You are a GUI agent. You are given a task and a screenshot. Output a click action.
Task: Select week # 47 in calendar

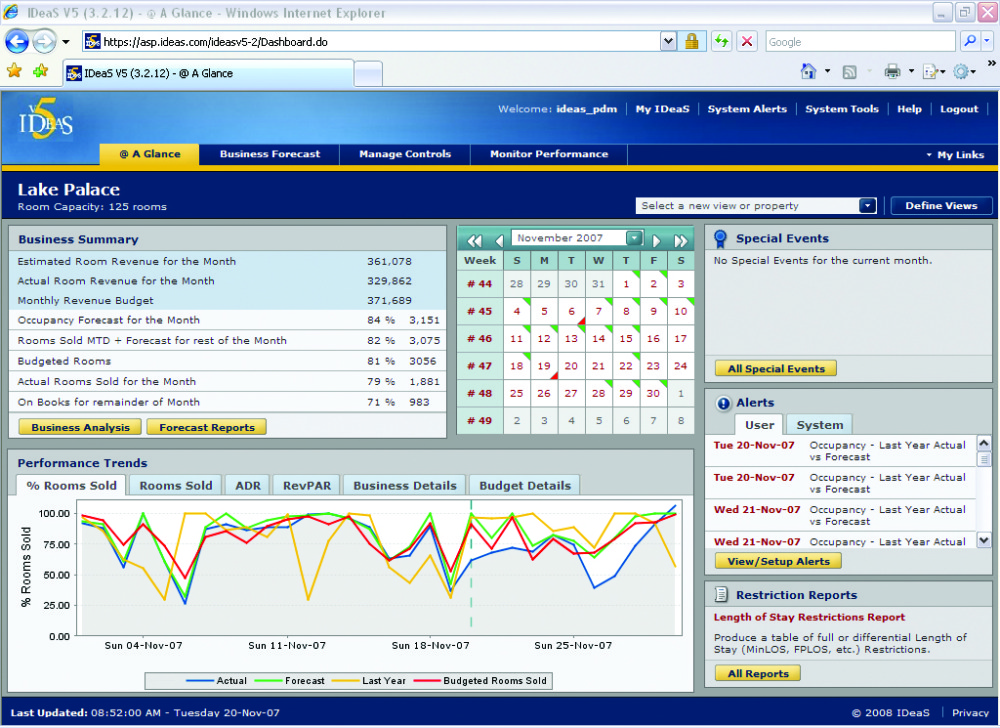tap(480, 366)
